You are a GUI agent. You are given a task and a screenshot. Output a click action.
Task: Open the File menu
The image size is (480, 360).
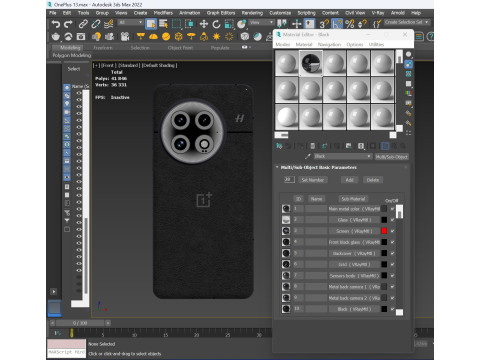coord(53,13)
